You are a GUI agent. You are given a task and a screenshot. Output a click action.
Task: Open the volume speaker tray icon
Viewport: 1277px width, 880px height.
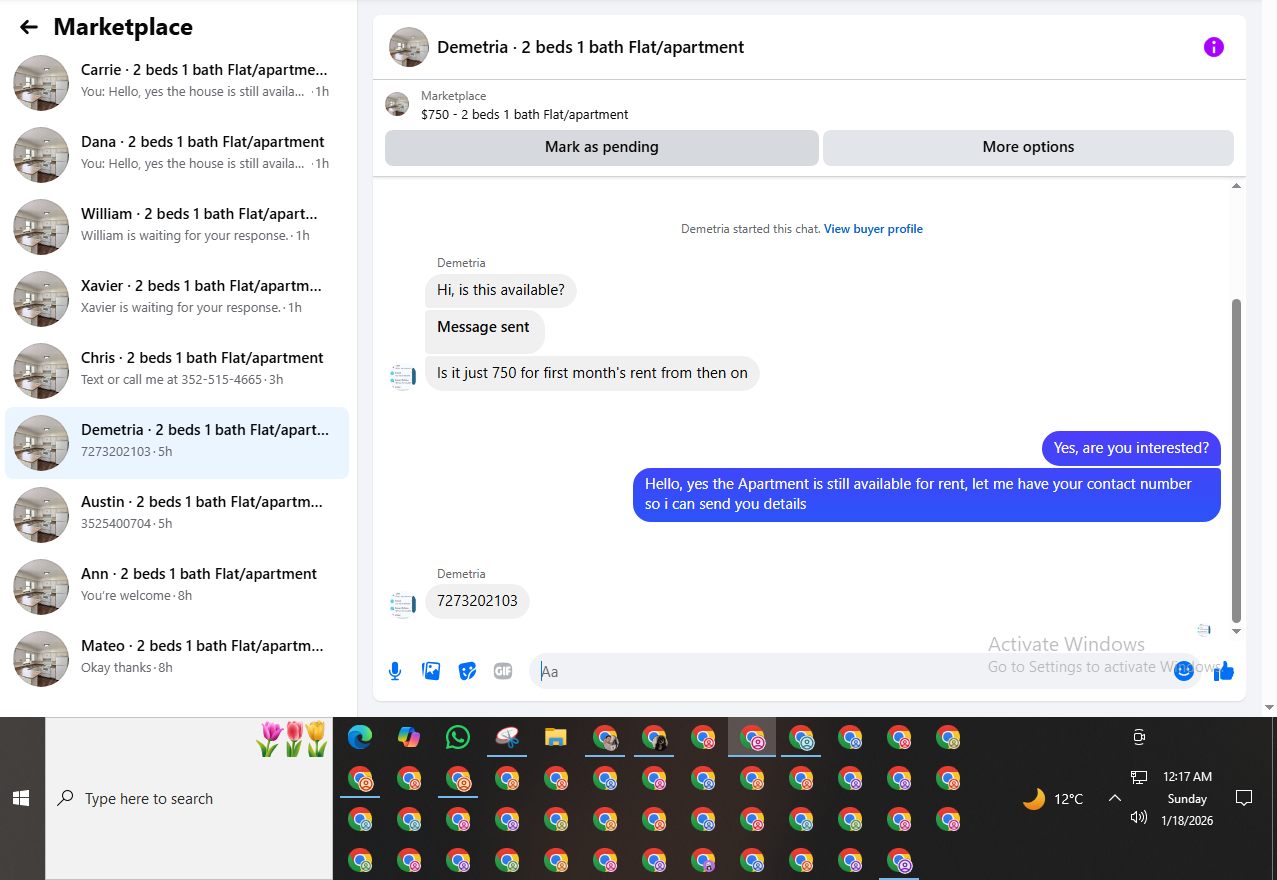coord(1138,817)
